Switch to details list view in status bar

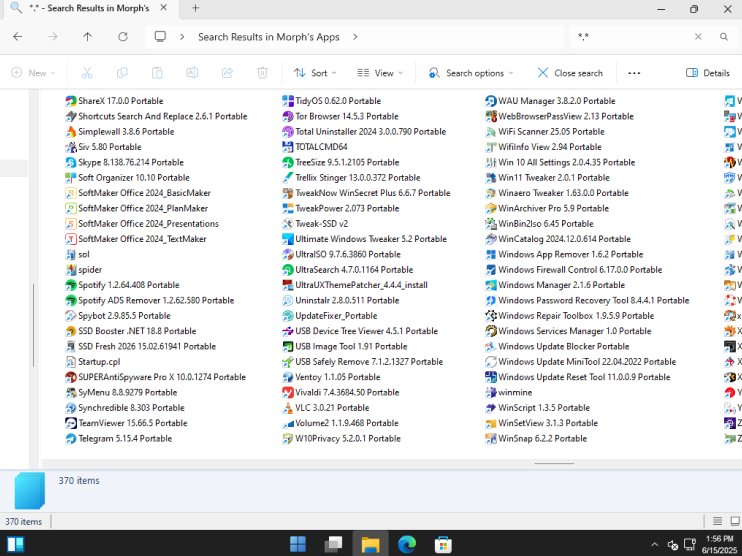click(x=717, y=521)
